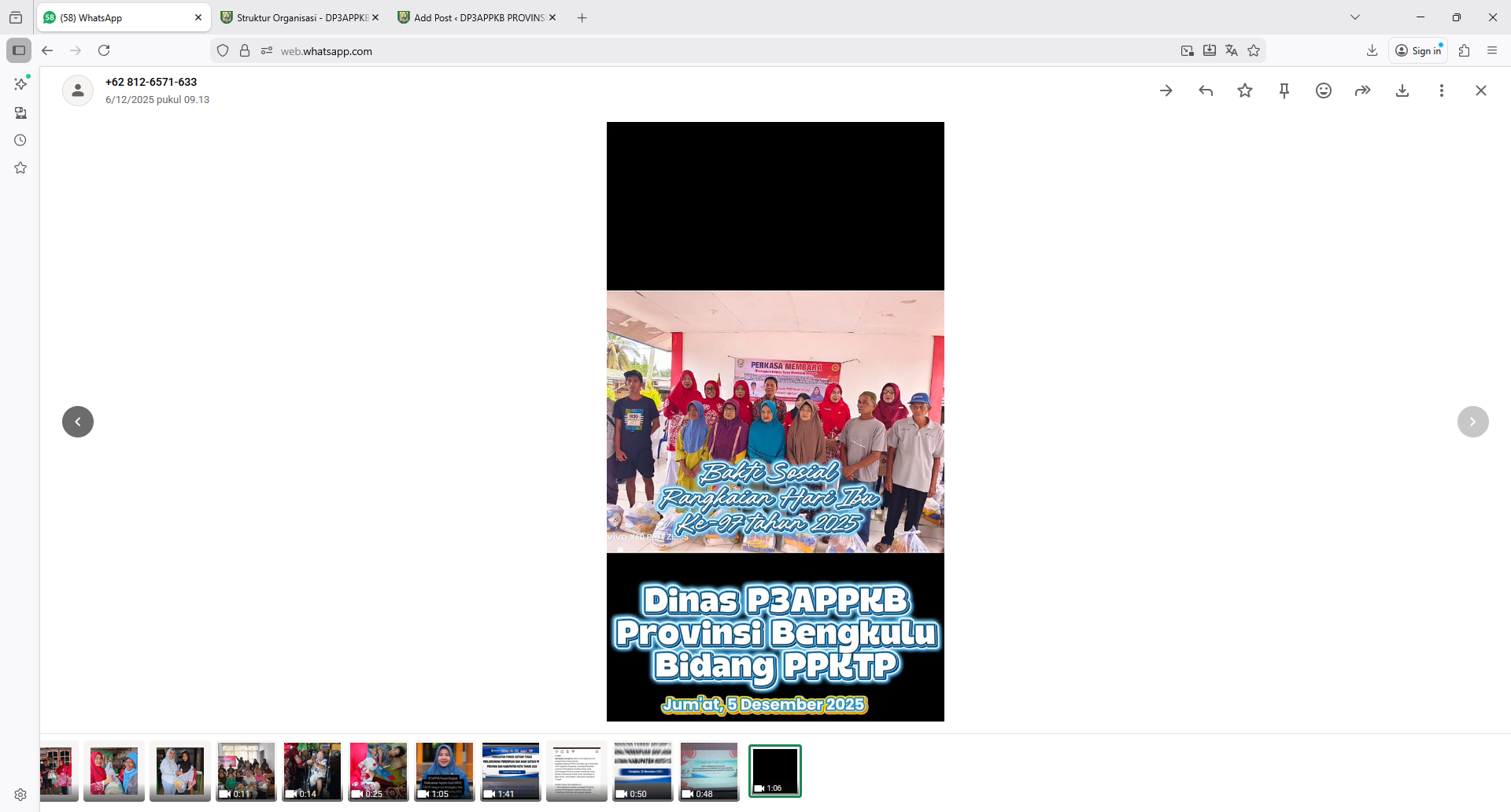Image resolution: width=1511 pixels, height=812 pixels.
Task: Select the highlighted 1:06 video thumbnail
Action: click(x=775, y=771)
